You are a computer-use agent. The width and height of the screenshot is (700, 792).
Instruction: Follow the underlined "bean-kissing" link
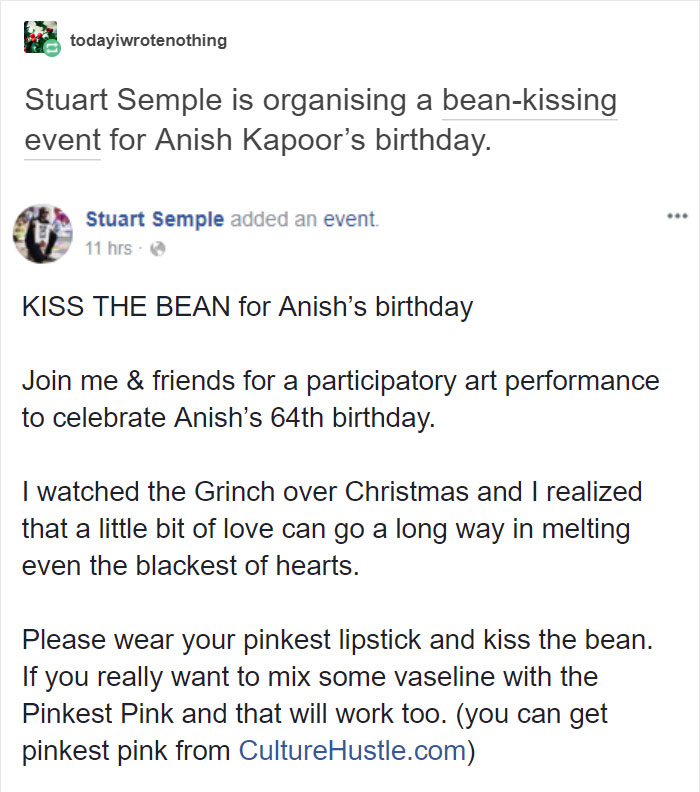(529, 101)
